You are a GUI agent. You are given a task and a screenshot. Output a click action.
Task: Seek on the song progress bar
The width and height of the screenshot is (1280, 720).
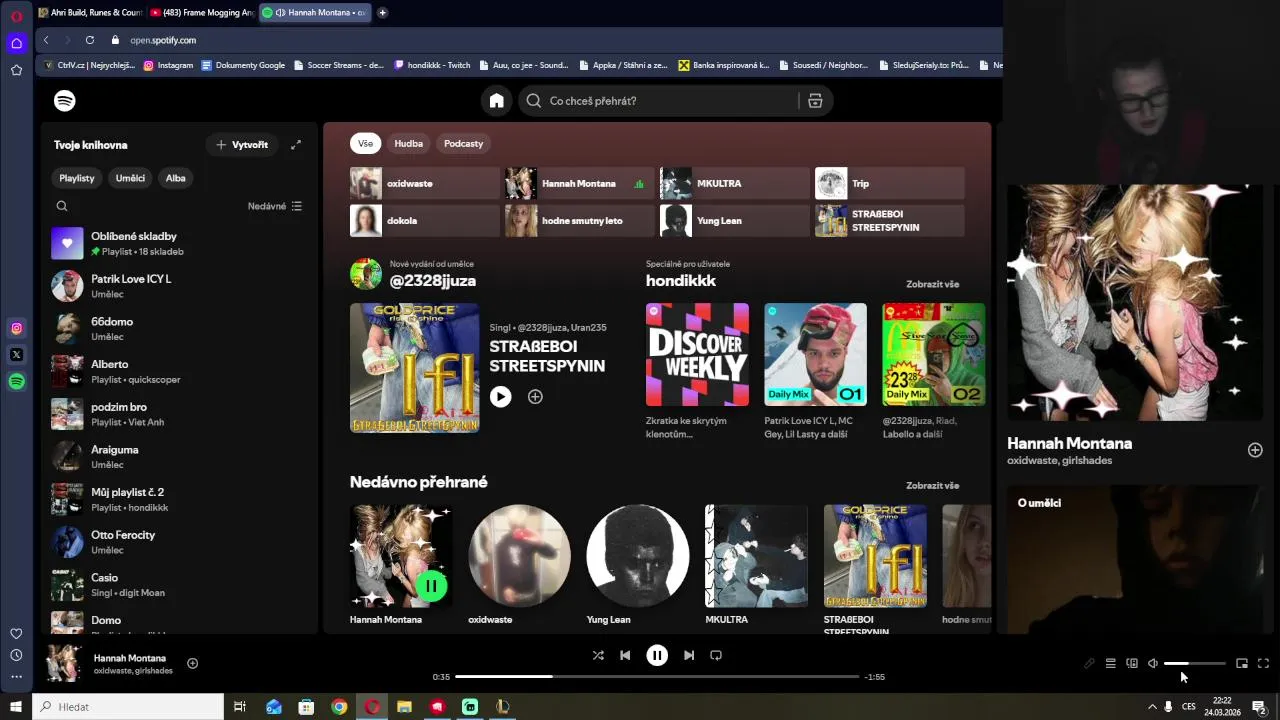click(657, 677)
